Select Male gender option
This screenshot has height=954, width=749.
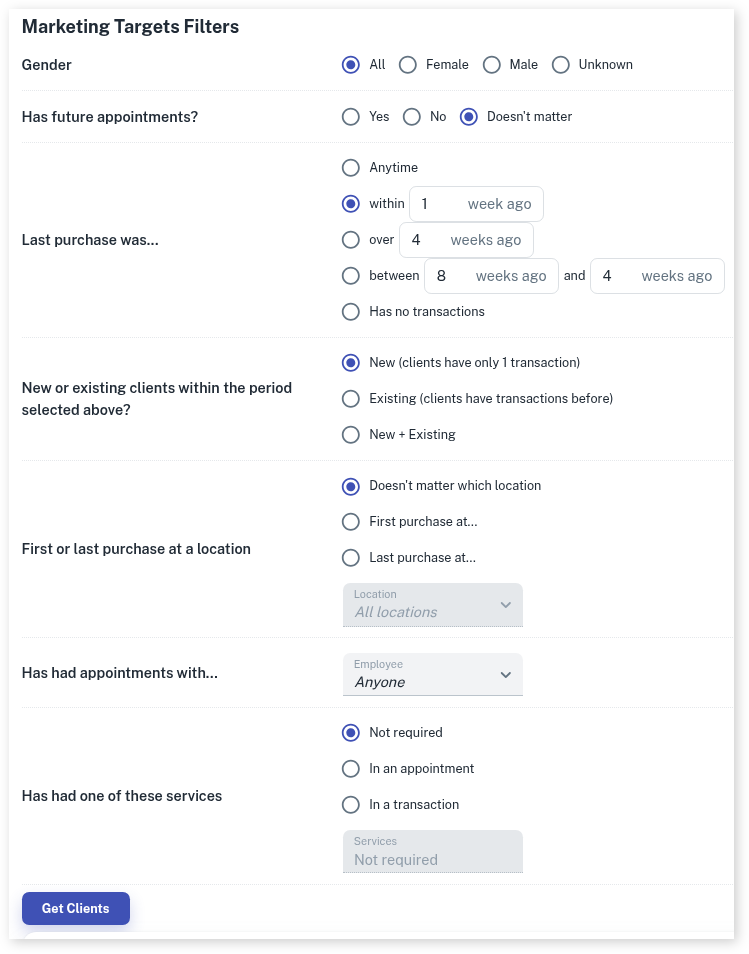click(491, 65)
